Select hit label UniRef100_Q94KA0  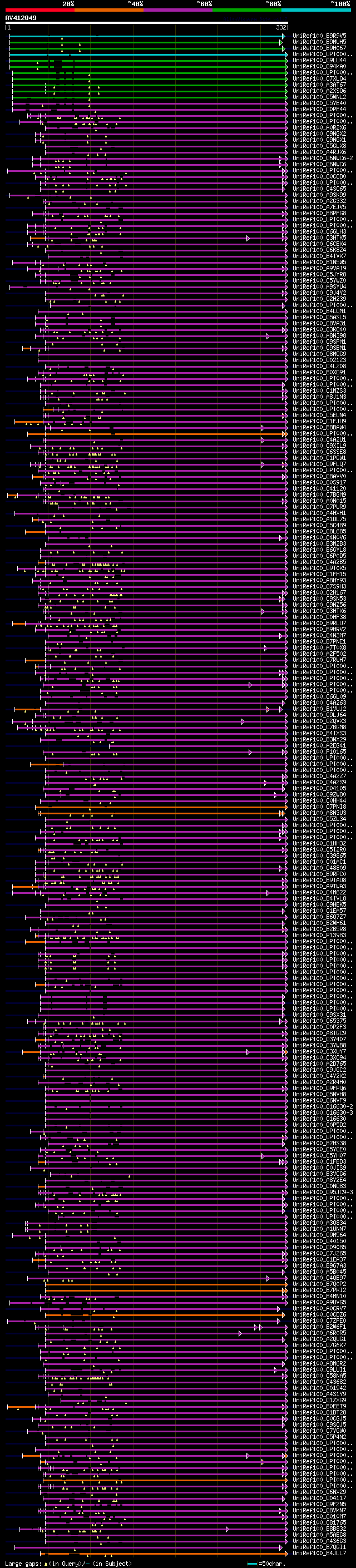[x=319, y=66]
